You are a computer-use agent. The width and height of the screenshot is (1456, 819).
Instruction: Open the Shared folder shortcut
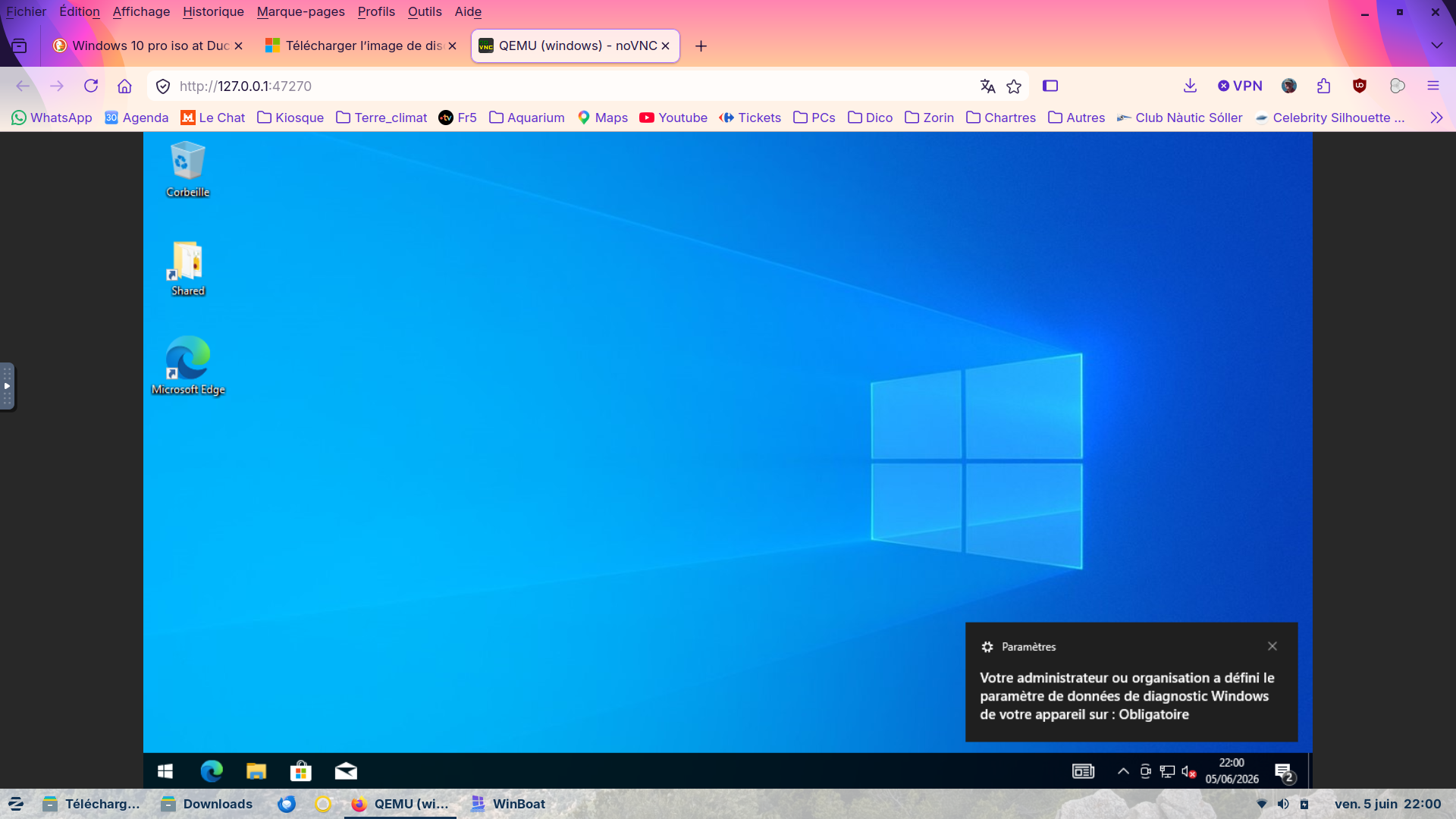(187, 268)
